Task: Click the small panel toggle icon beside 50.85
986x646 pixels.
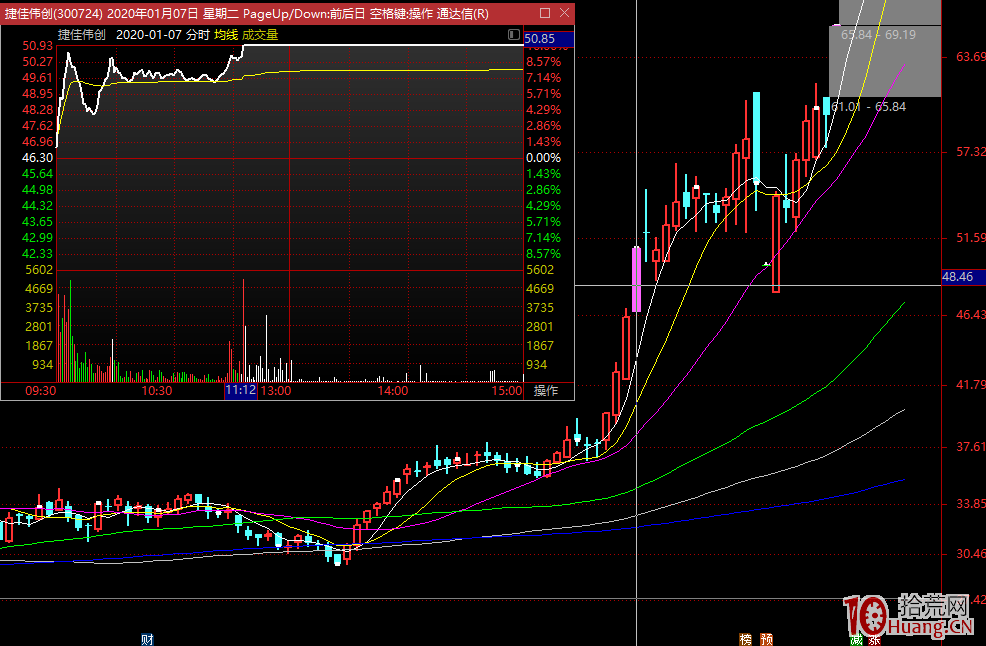Action: click(x=514, y=35)
